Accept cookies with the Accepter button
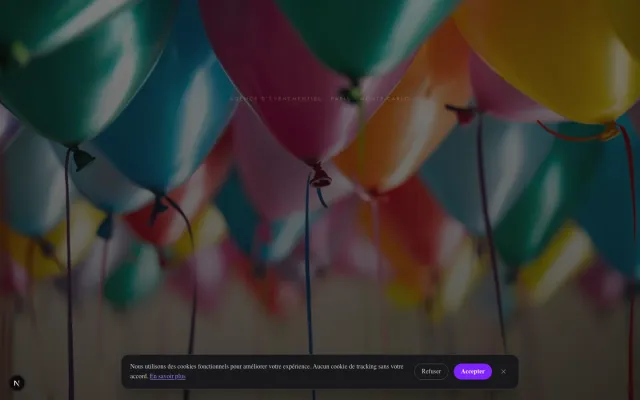640x400 pixels. tap(473, 371)
